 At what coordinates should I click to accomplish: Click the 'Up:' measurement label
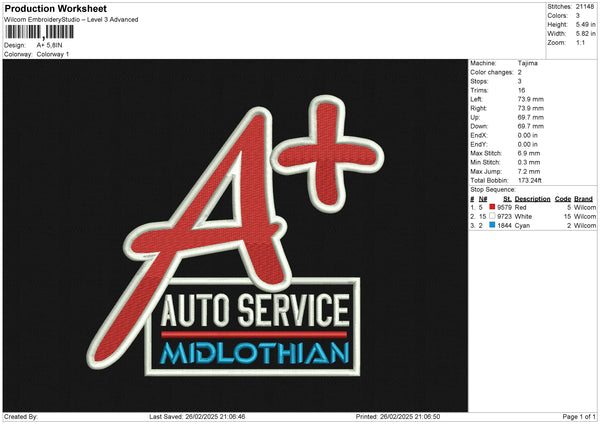(x=475, y=117)
